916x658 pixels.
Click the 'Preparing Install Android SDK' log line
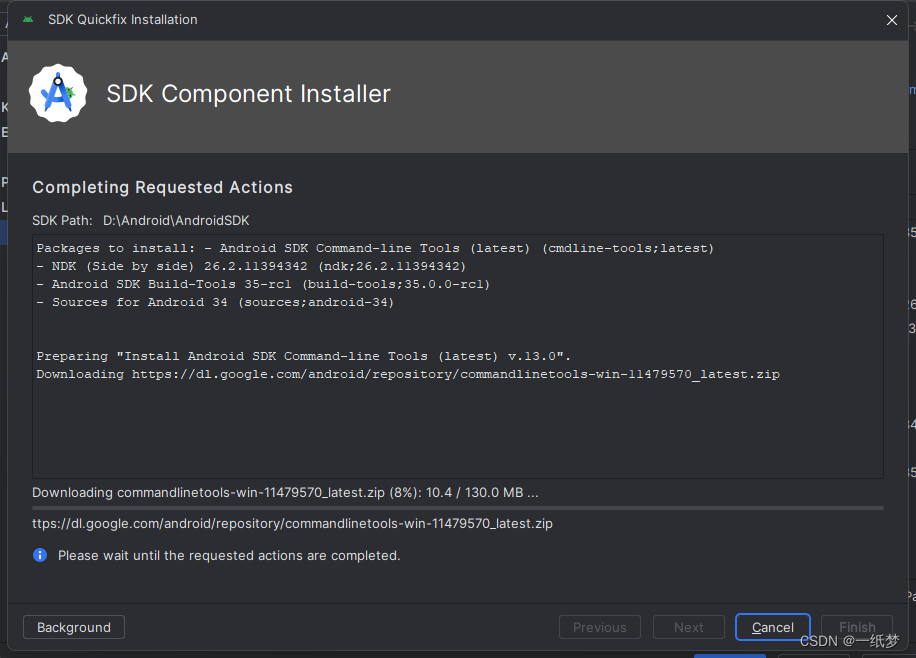point(303,356)
